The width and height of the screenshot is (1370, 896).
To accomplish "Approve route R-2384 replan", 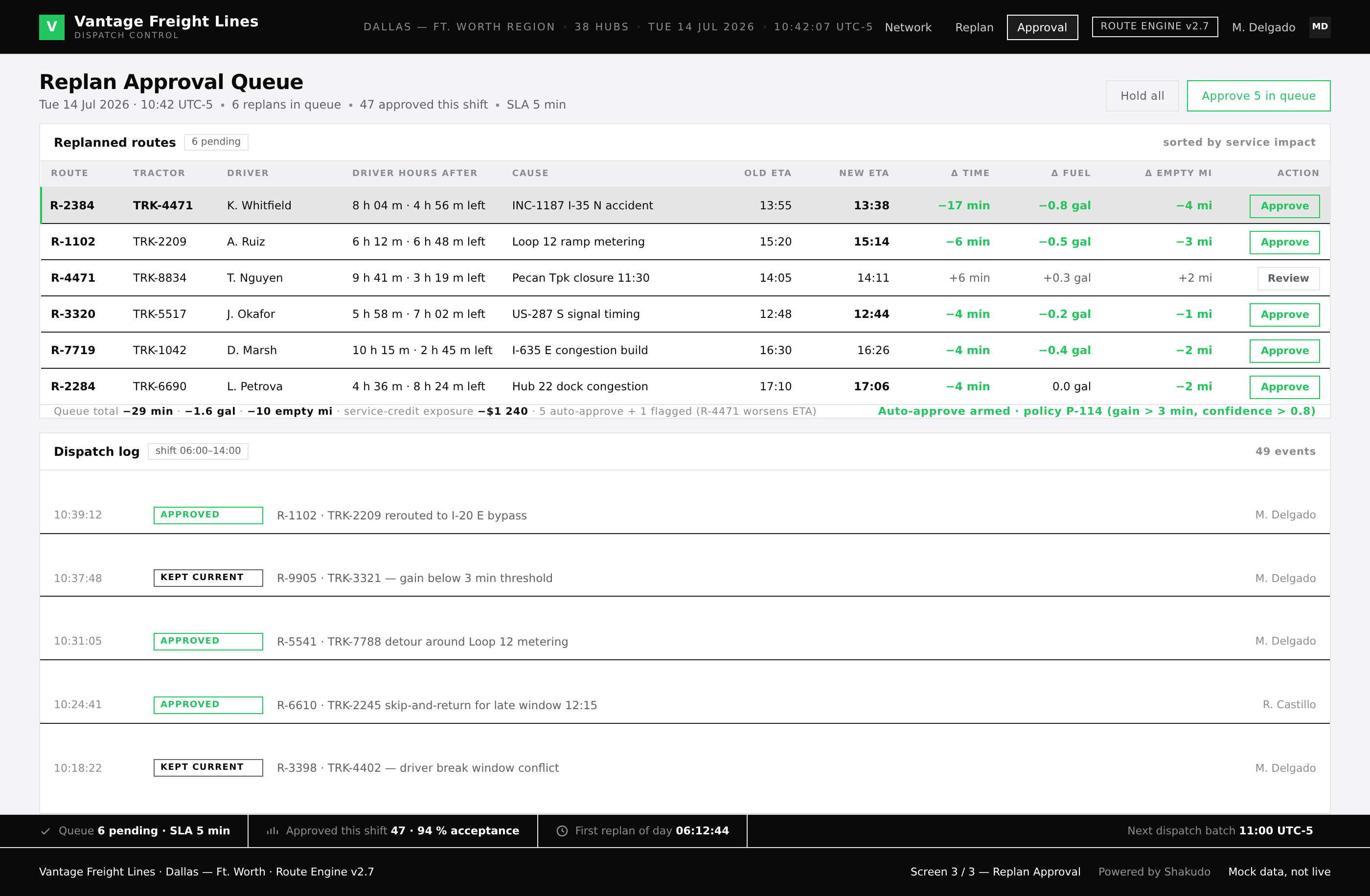I will click(x=1284, y=206).
